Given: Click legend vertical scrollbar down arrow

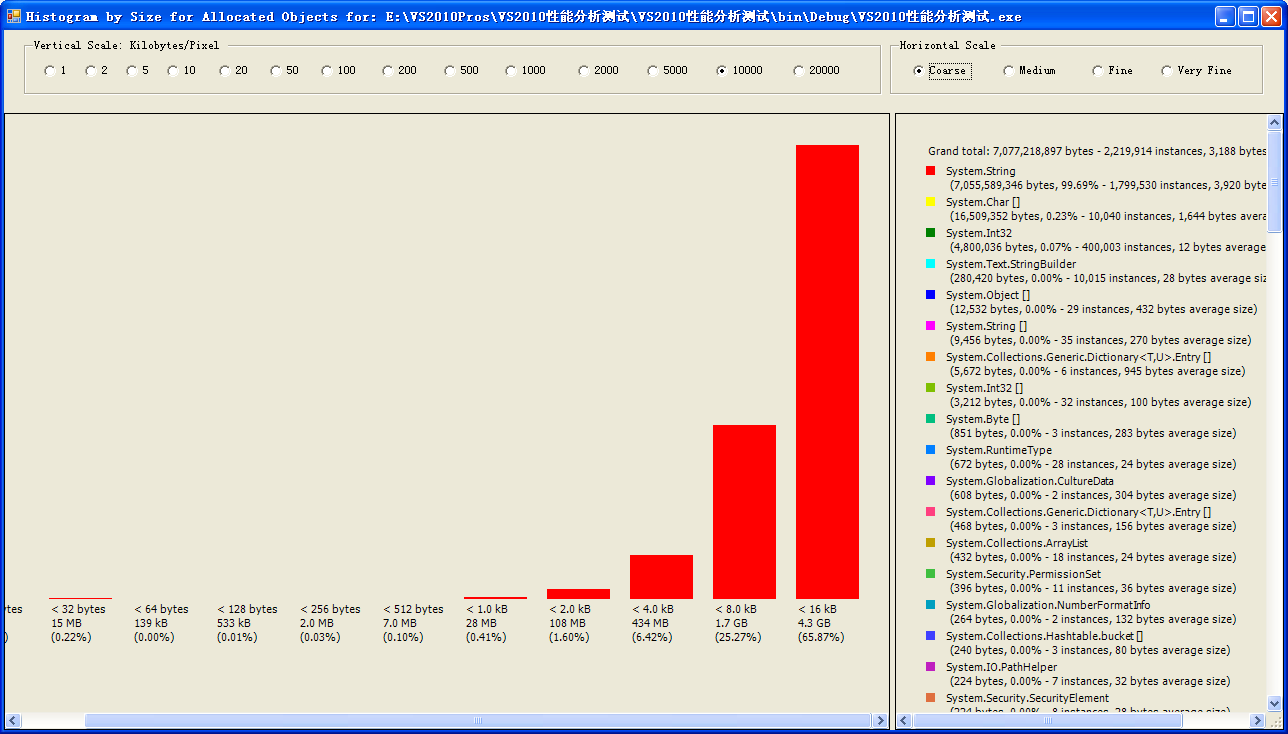Looking at the screenshot, I should (1274, 703).
